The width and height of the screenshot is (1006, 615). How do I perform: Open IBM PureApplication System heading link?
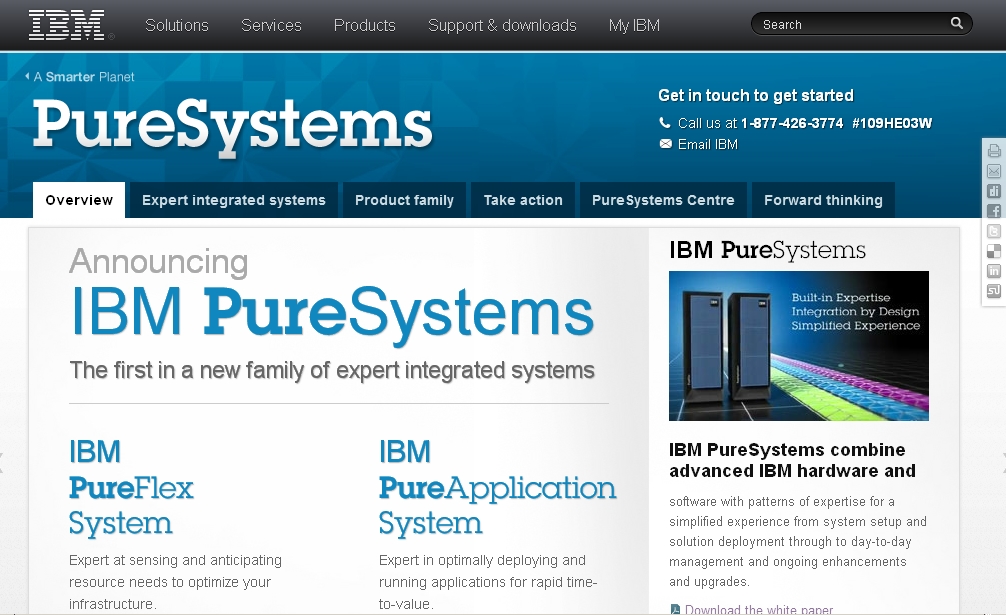point(497,487)
